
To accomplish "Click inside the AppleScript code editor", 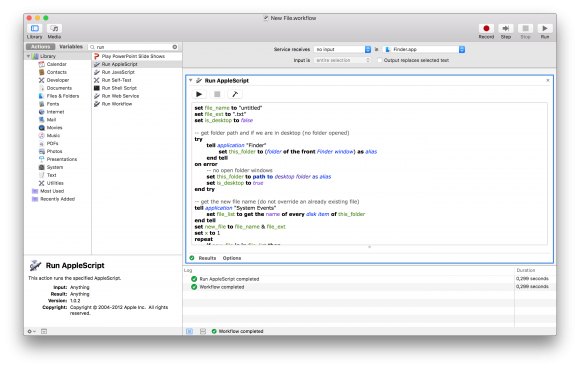I will pos(369,173).
